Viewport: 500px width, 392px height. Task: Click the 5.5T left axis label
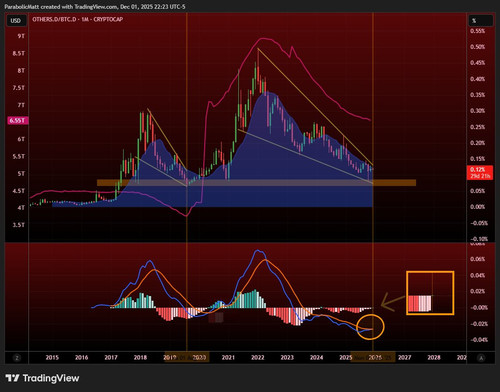click(19, 157)
